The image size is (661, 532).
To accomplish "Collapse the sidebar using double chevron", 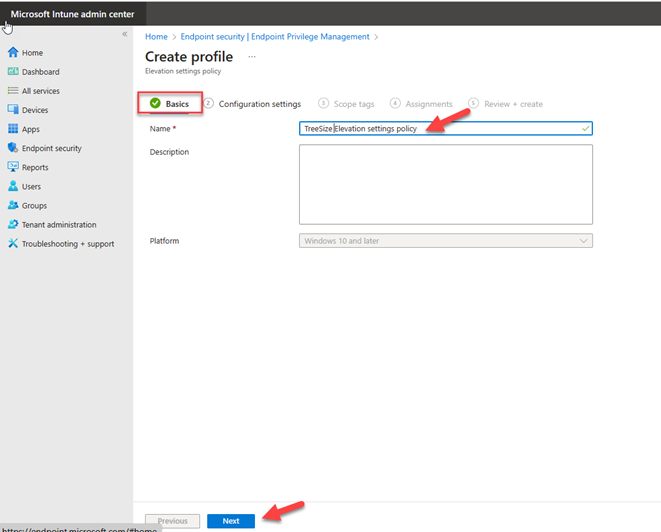I will tap(125, 34).
